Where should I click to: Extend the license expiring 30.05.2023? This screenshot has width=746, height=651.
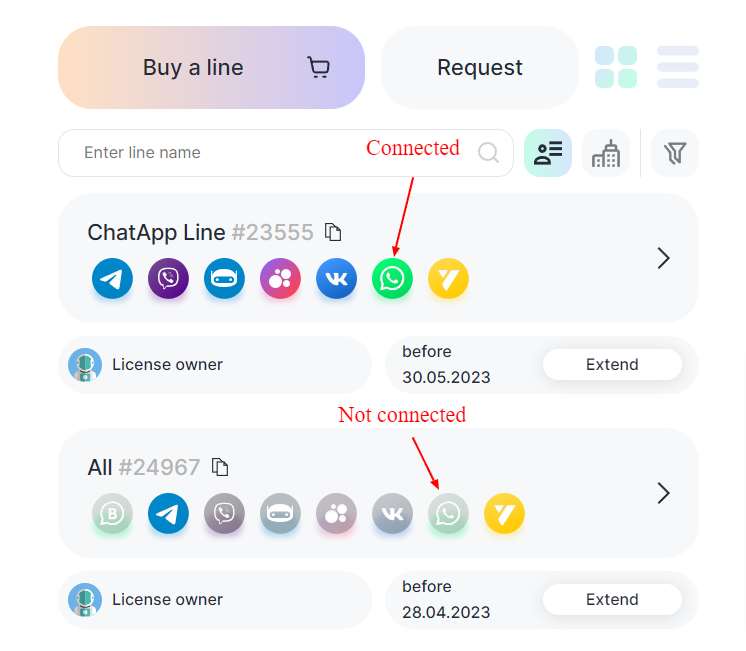pos(612,364)
